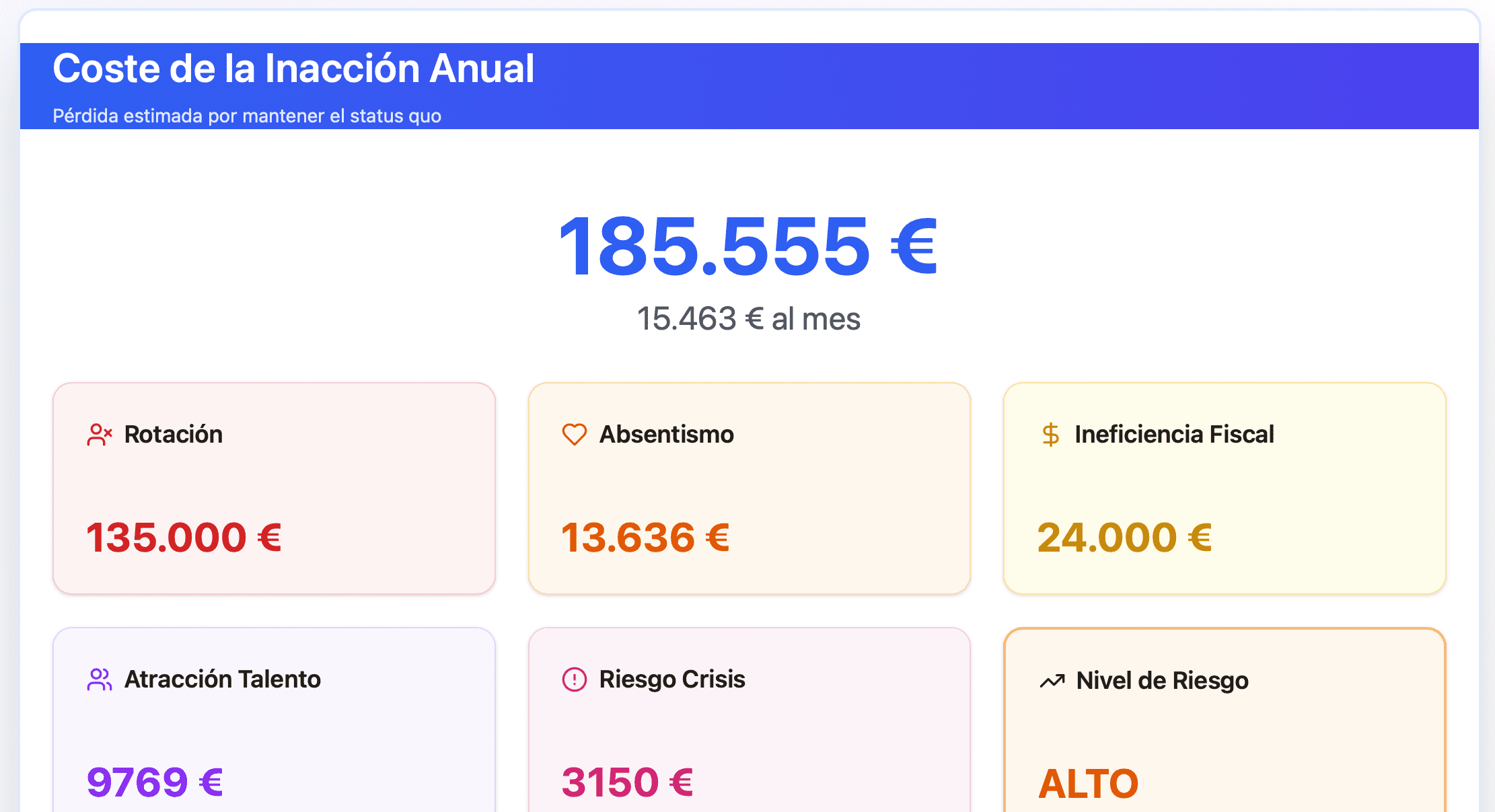
Task: Click the ALTO risk level text
Action: 1088,784
